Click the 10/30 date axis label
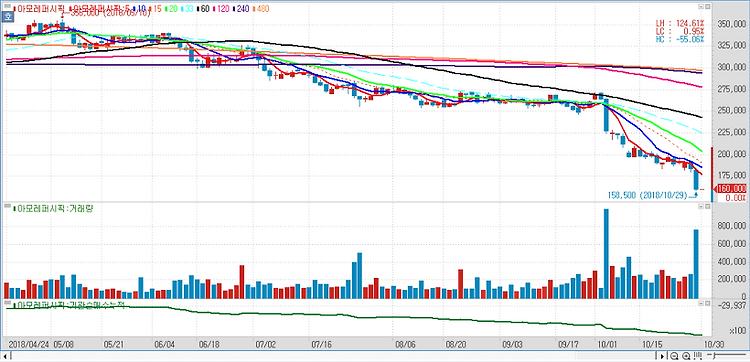This screenshot has width=750, height=362. click(x=715, y=343)
